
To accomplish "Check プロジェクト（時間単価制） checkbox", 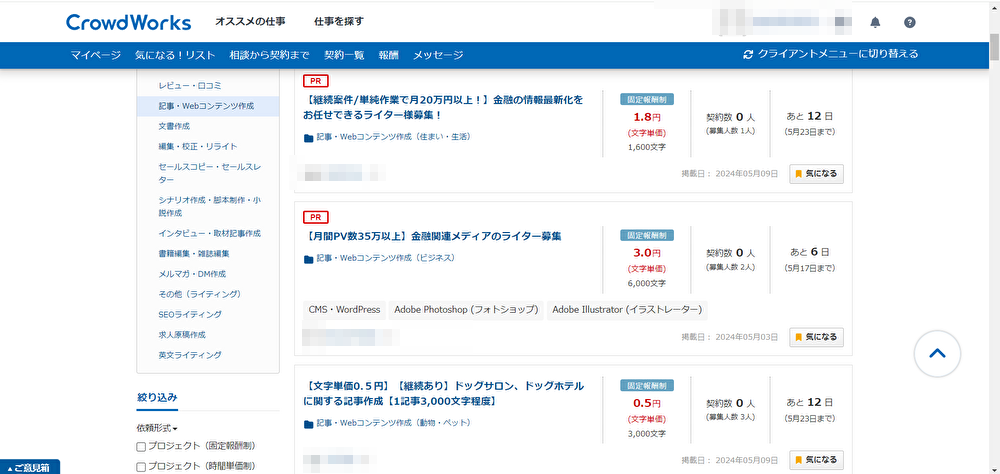I will pos(141,467).
